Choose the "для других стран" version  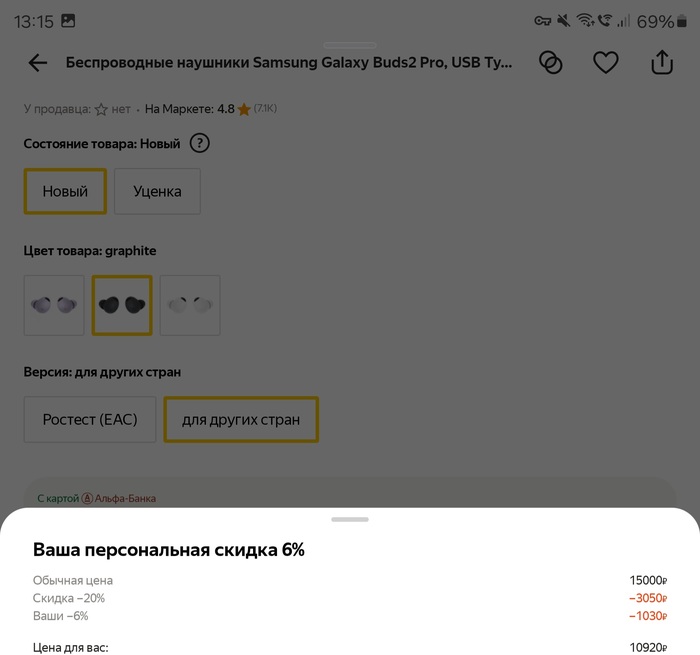click(241, 419)
